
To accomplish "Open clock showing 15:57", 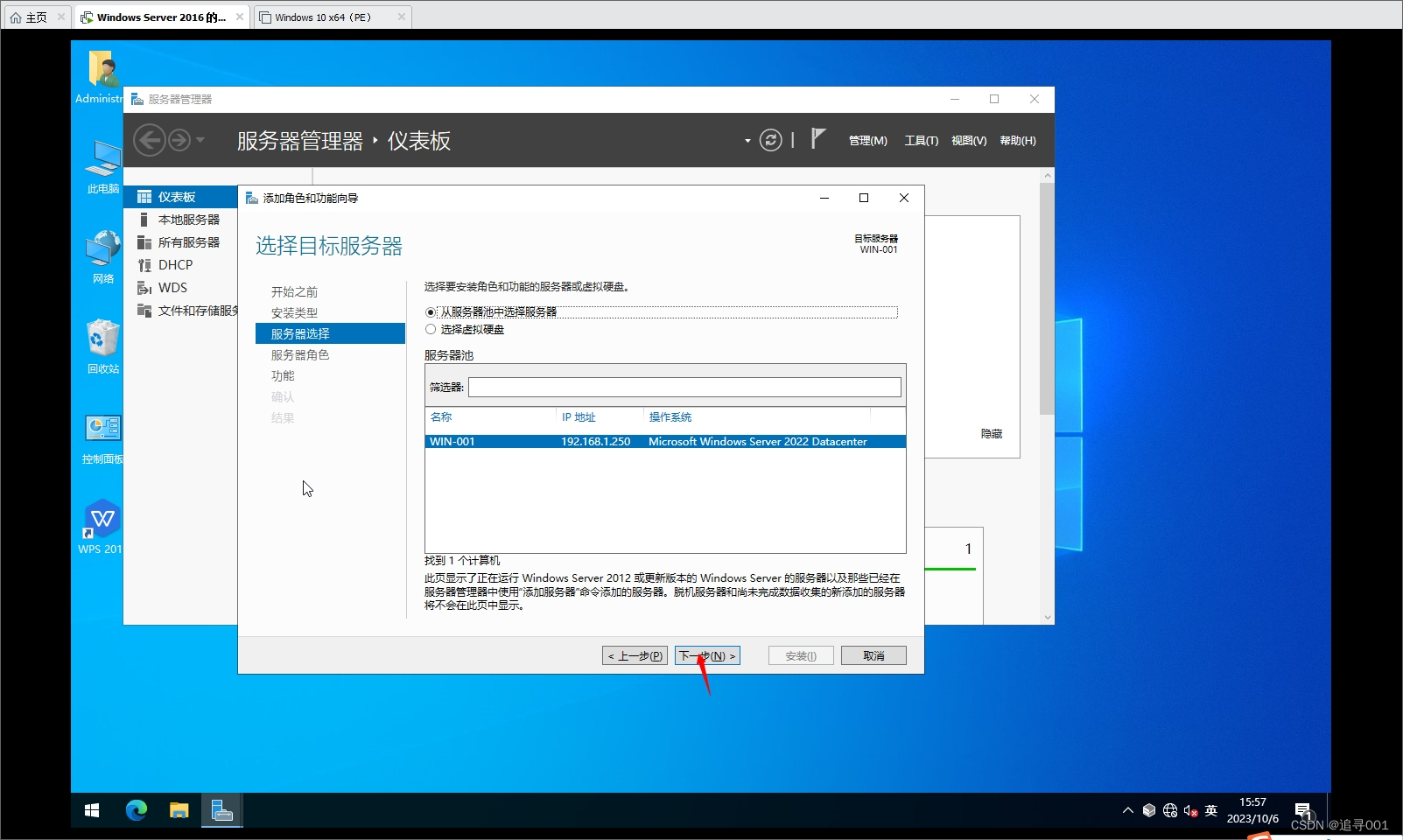I will tap(1252, 810).
